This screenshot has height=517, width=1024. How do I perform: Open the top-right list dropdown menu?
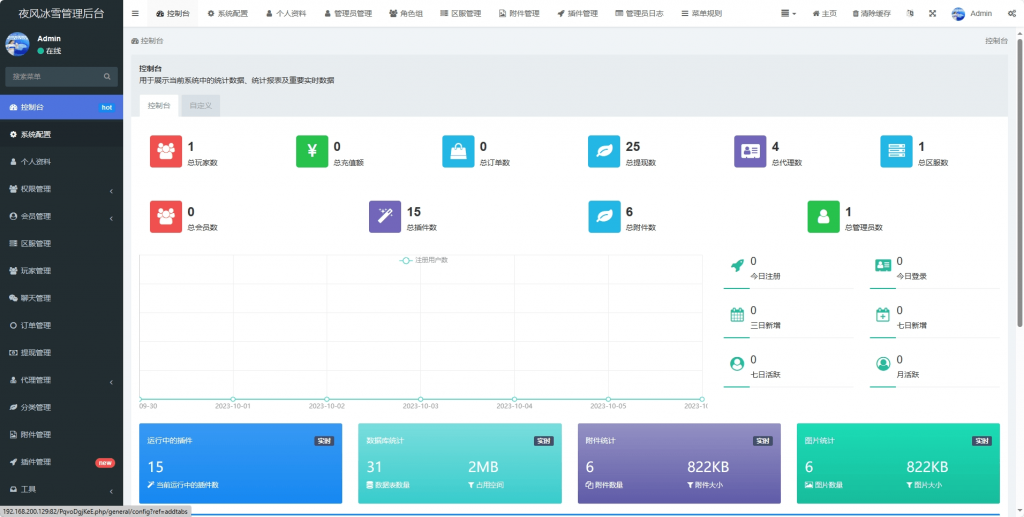(788, 13)
